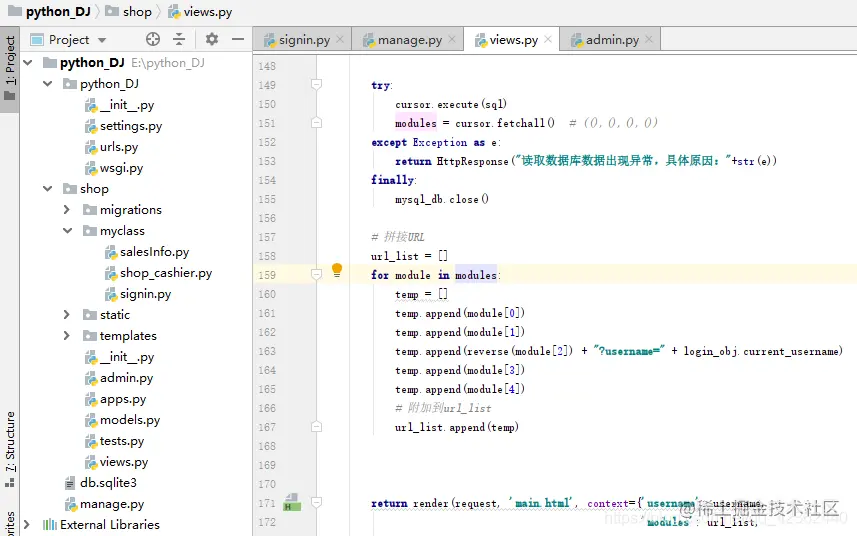Toggle fold end marker on line 167
This screenshot has width=857, height=536.
click(316, 426)
